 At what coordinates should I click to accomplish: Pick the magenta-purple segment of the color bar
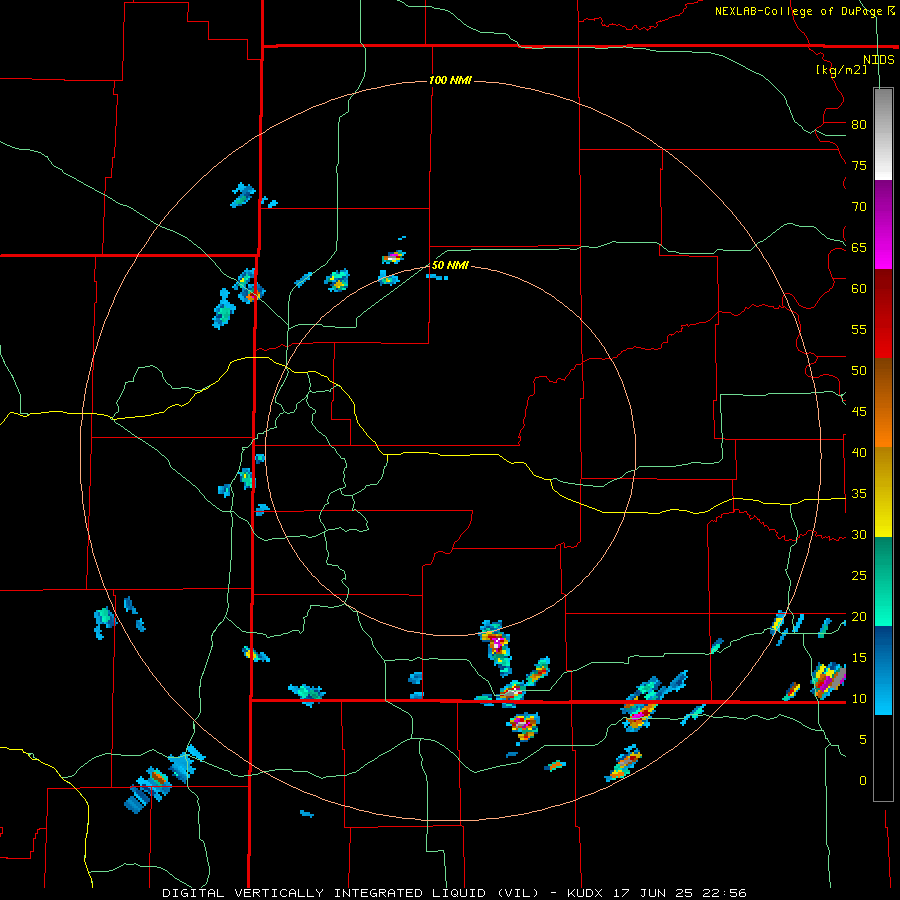point(883,224)
